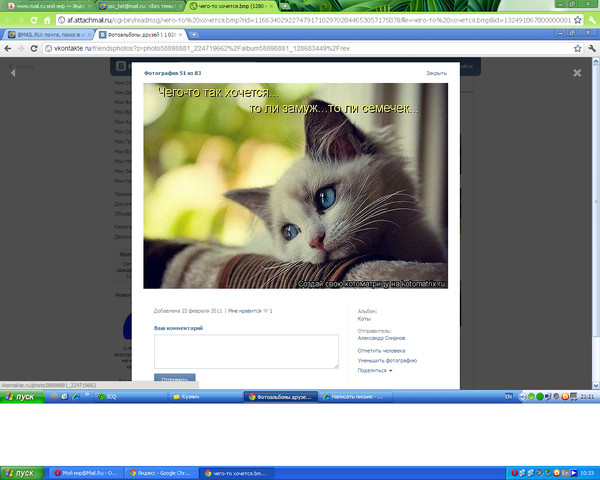The width and height of the screenshot is (600, 480).
Task: Open the wrench menu next to the vkontakte.ru bar
Action: [x=592, y=49]
